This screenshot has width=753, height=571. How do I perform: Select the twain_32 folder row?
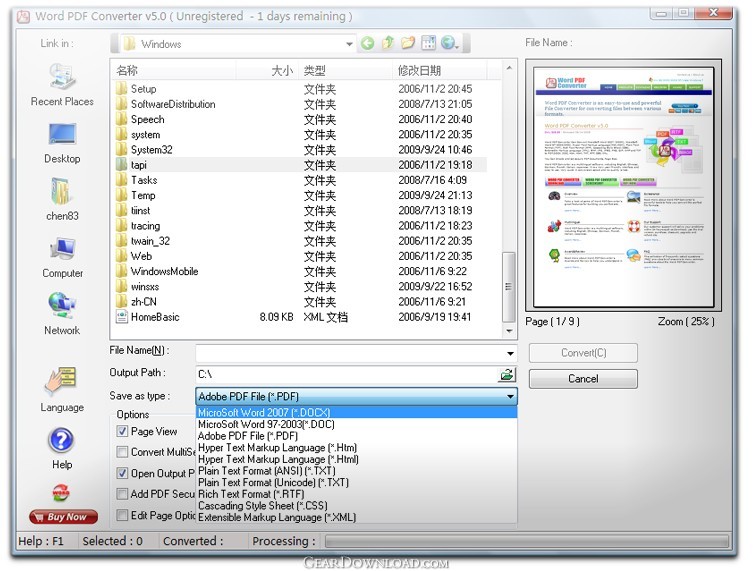[x=301, y=241]
